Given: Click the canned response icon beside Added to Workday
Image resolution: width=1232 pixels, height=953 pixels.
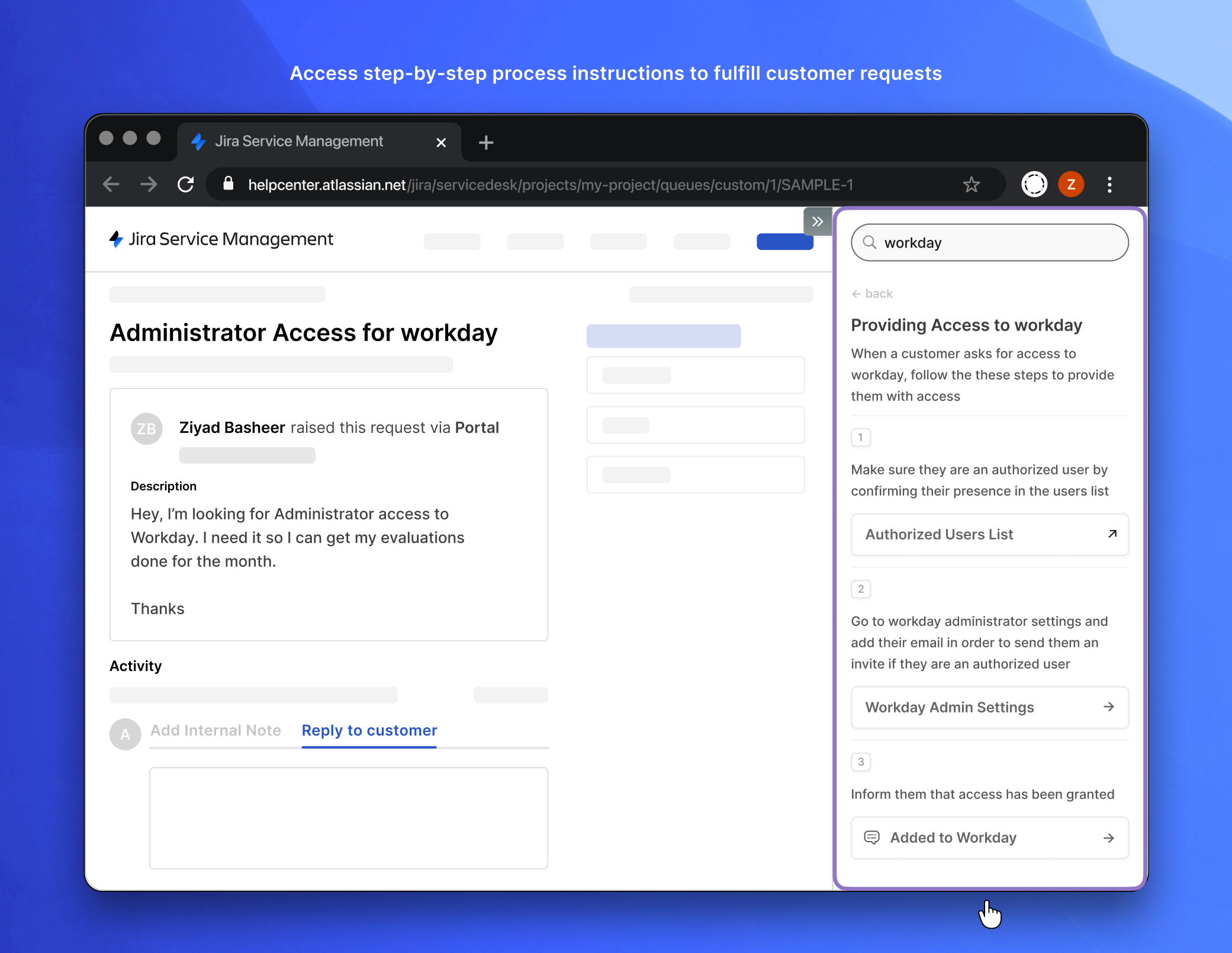Looking at the screenshot, I should click(x=873, y=838).
